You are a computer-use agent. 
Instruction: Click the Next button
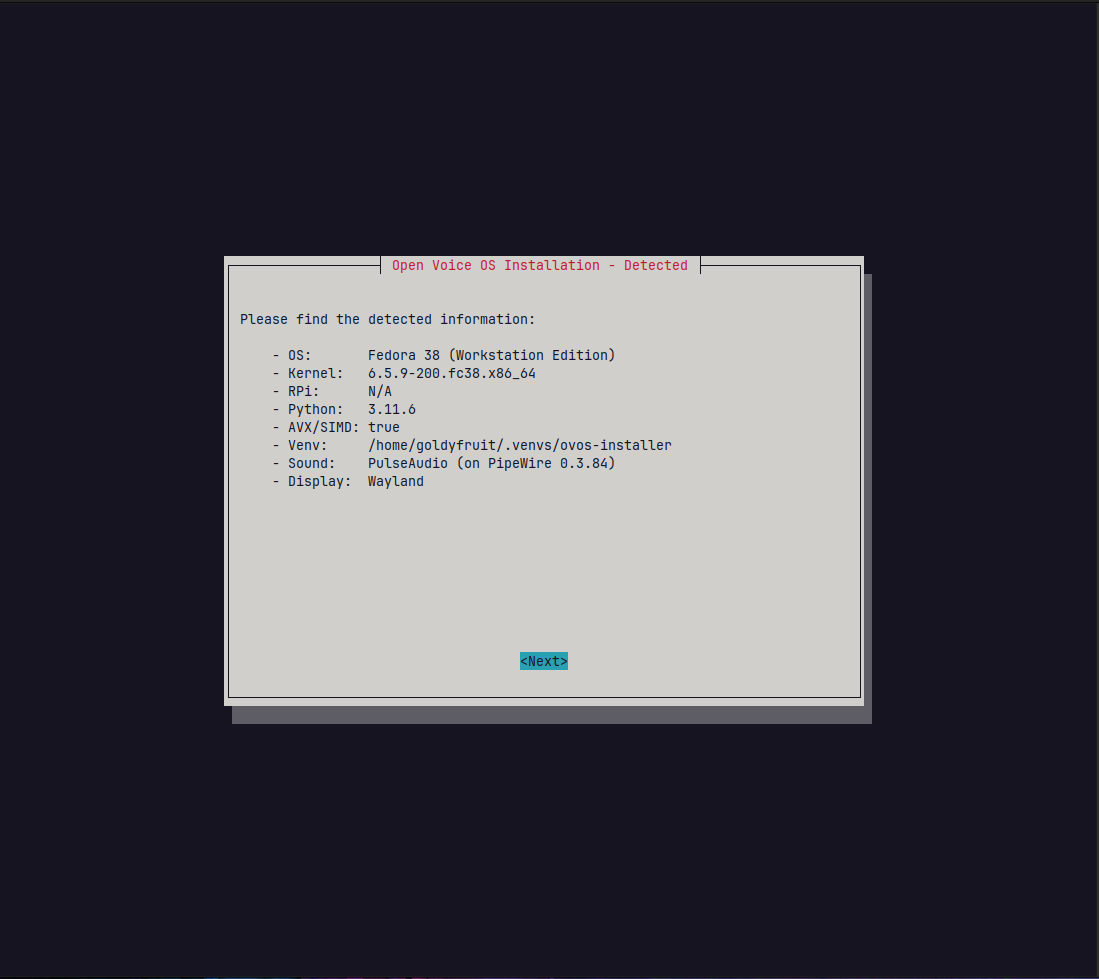click(x=543, y=661)
